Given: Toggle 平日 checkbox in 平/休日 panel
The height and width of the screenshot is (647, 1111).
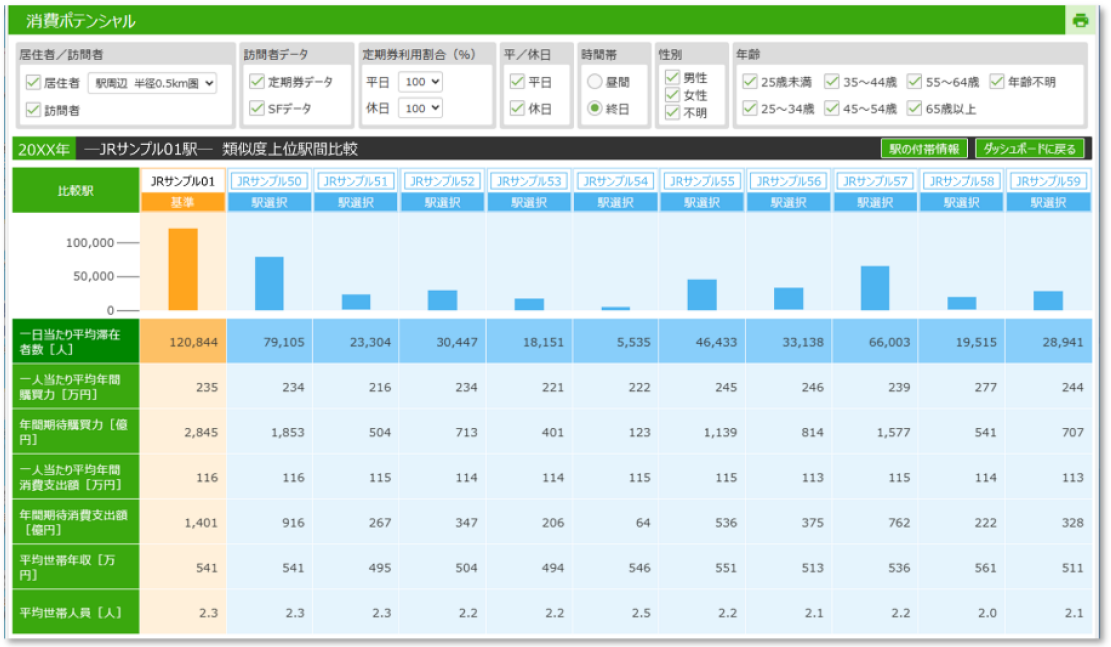Looking at the screenshot, I should (517, 81).
